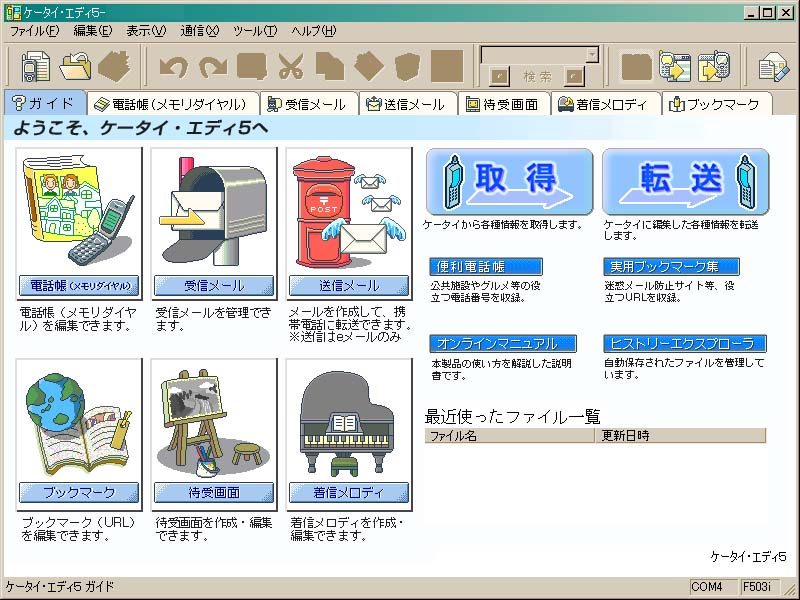Click the redo arrow toolbar icon
The width and height of the screenshot is (800, 600).
[x=213, y=67]
